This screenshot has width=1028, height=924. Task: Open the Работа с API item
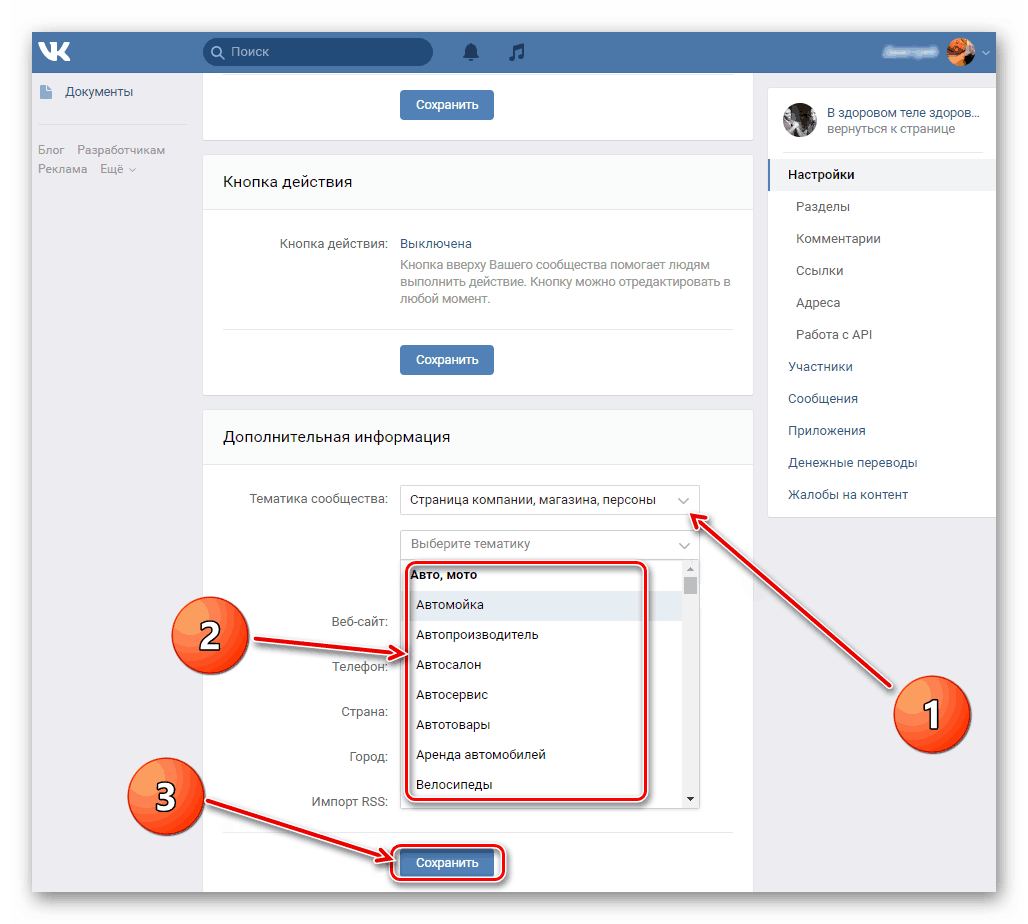[833, 335]
